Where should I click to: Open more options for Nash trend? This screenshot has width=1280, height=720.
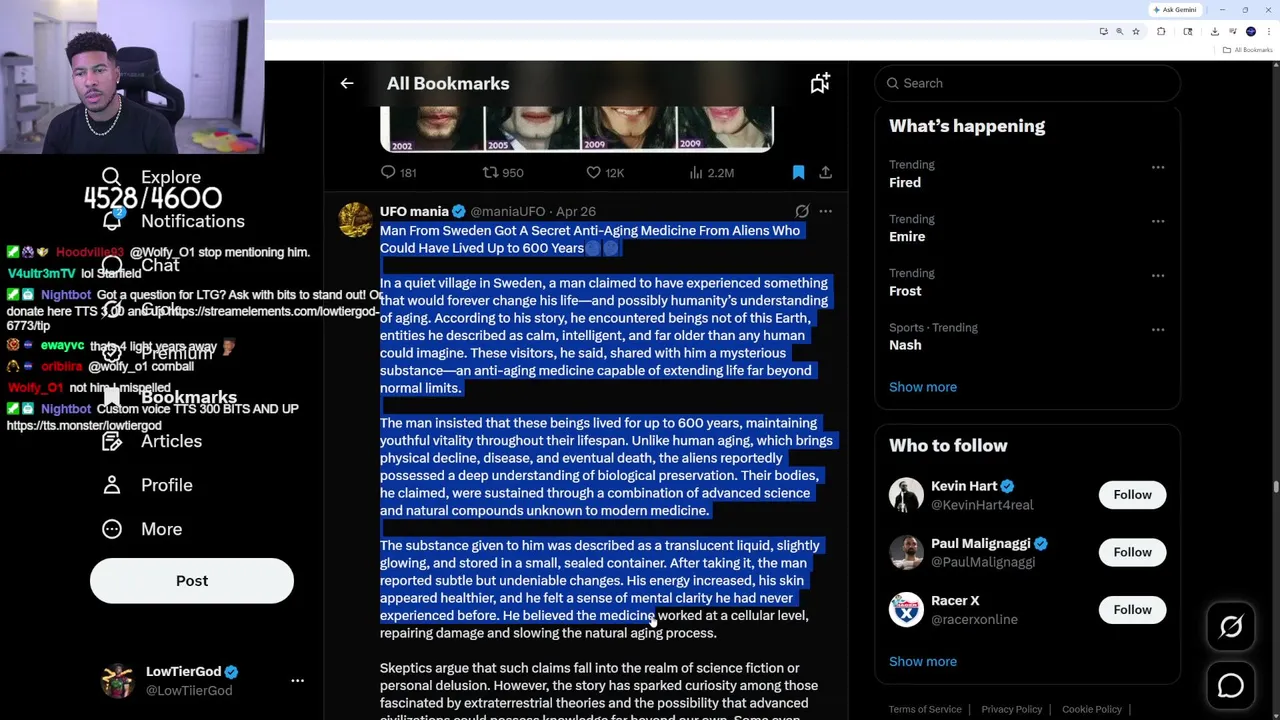(x=1158, y=329)
